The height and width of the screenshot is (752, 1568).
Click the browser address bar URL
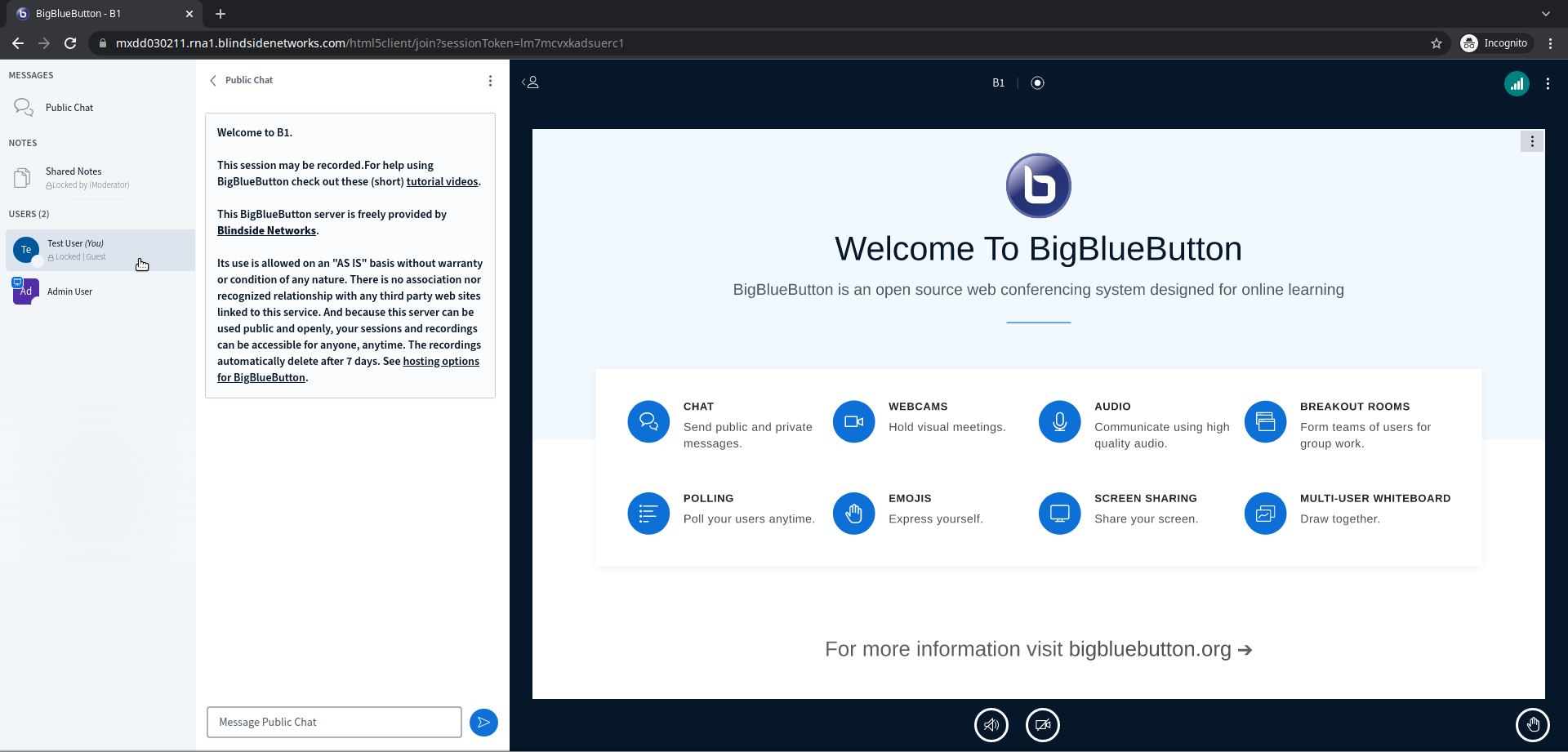coord(369,43)
